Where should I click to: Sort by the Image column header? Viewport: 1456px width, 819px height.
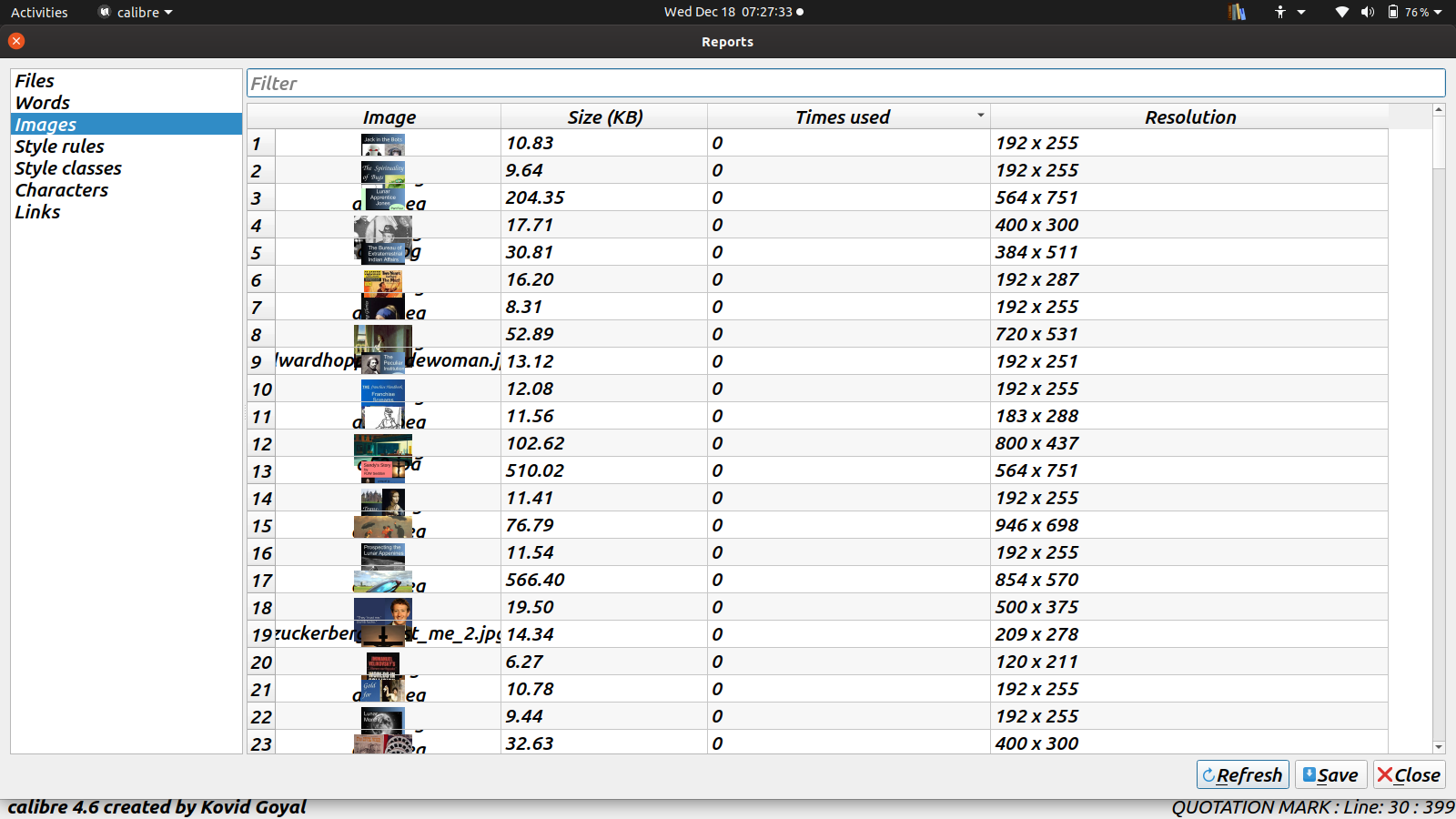[389, 116]
